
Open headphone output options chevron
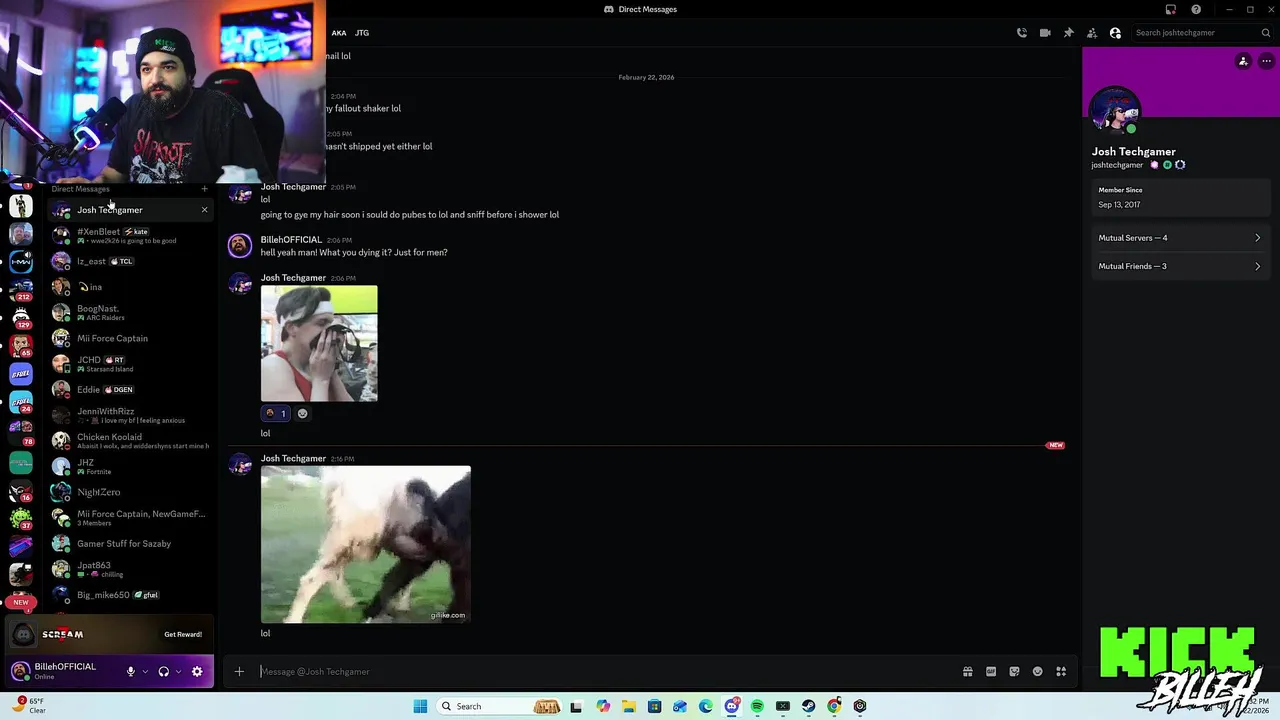click(178, 672)
